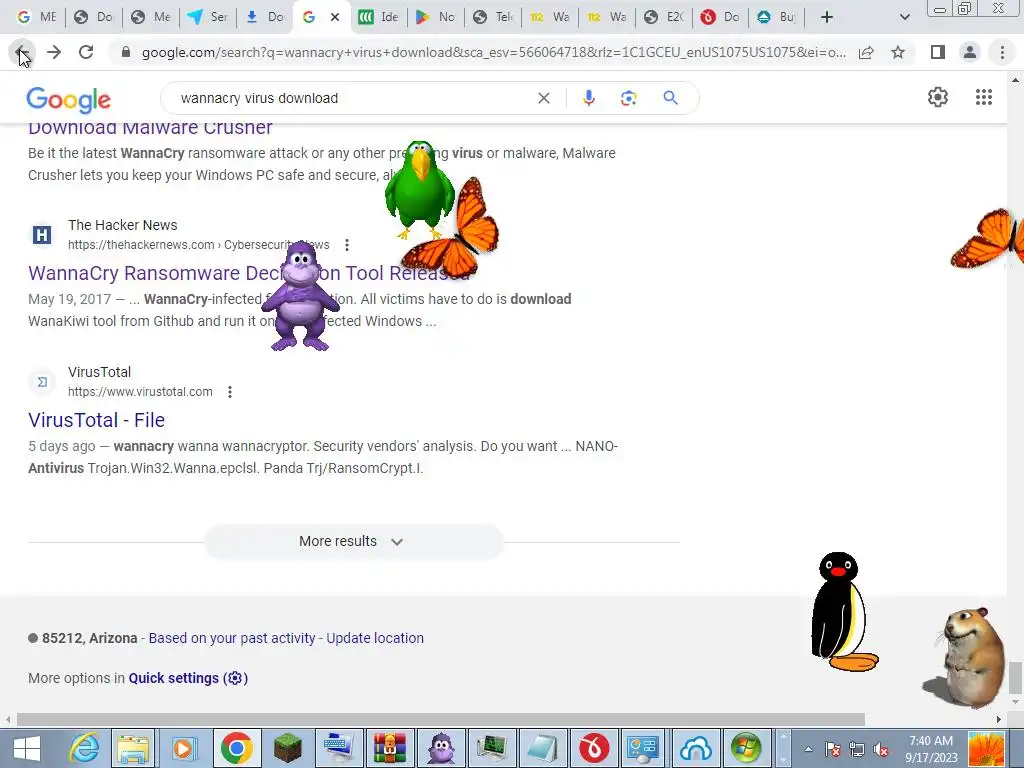Open muted volume icon in tray
Screen dimensions: 1024x768
(x=881, y=749)
